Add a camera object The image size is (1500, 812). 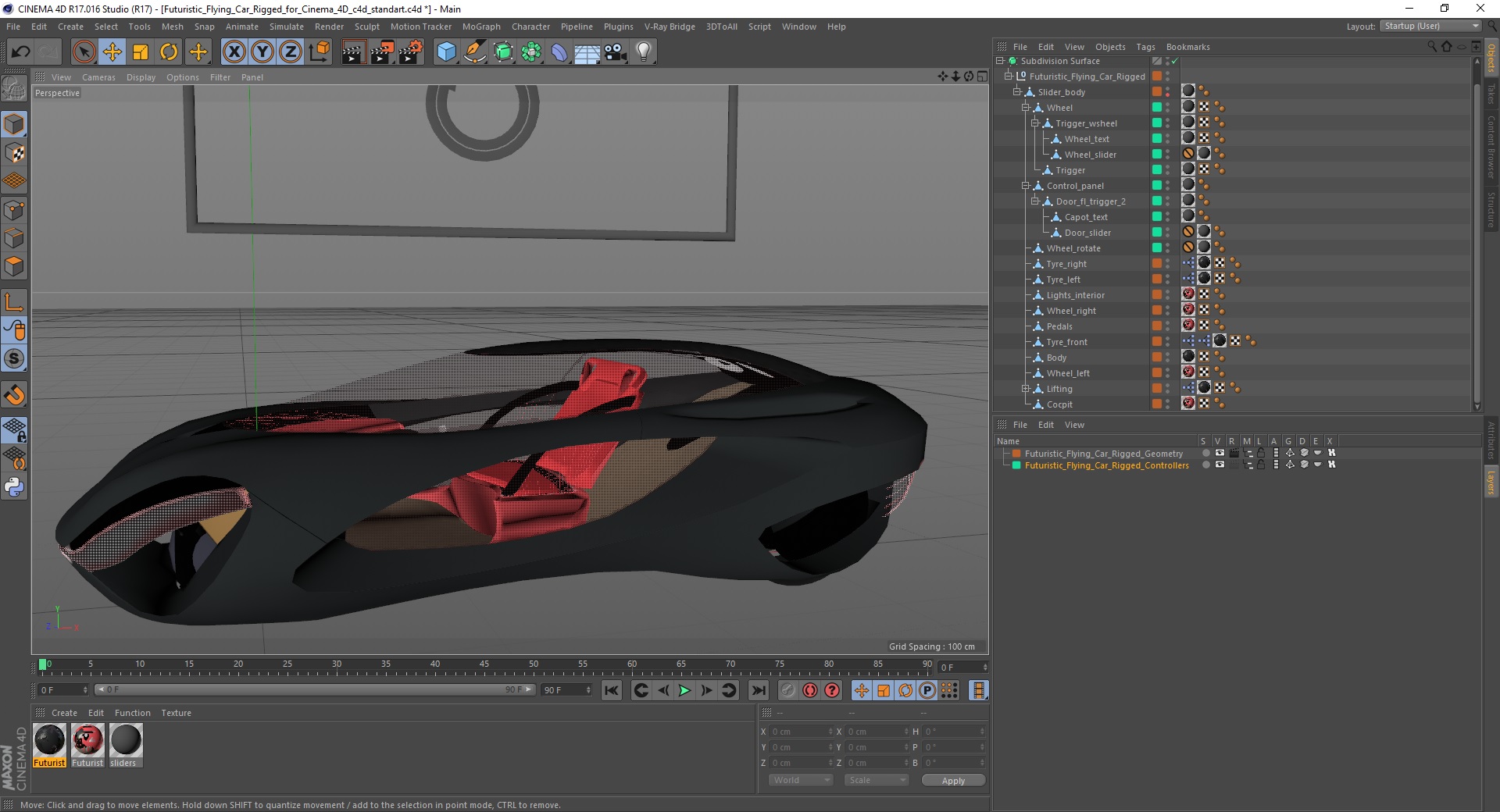click(616, 52)
